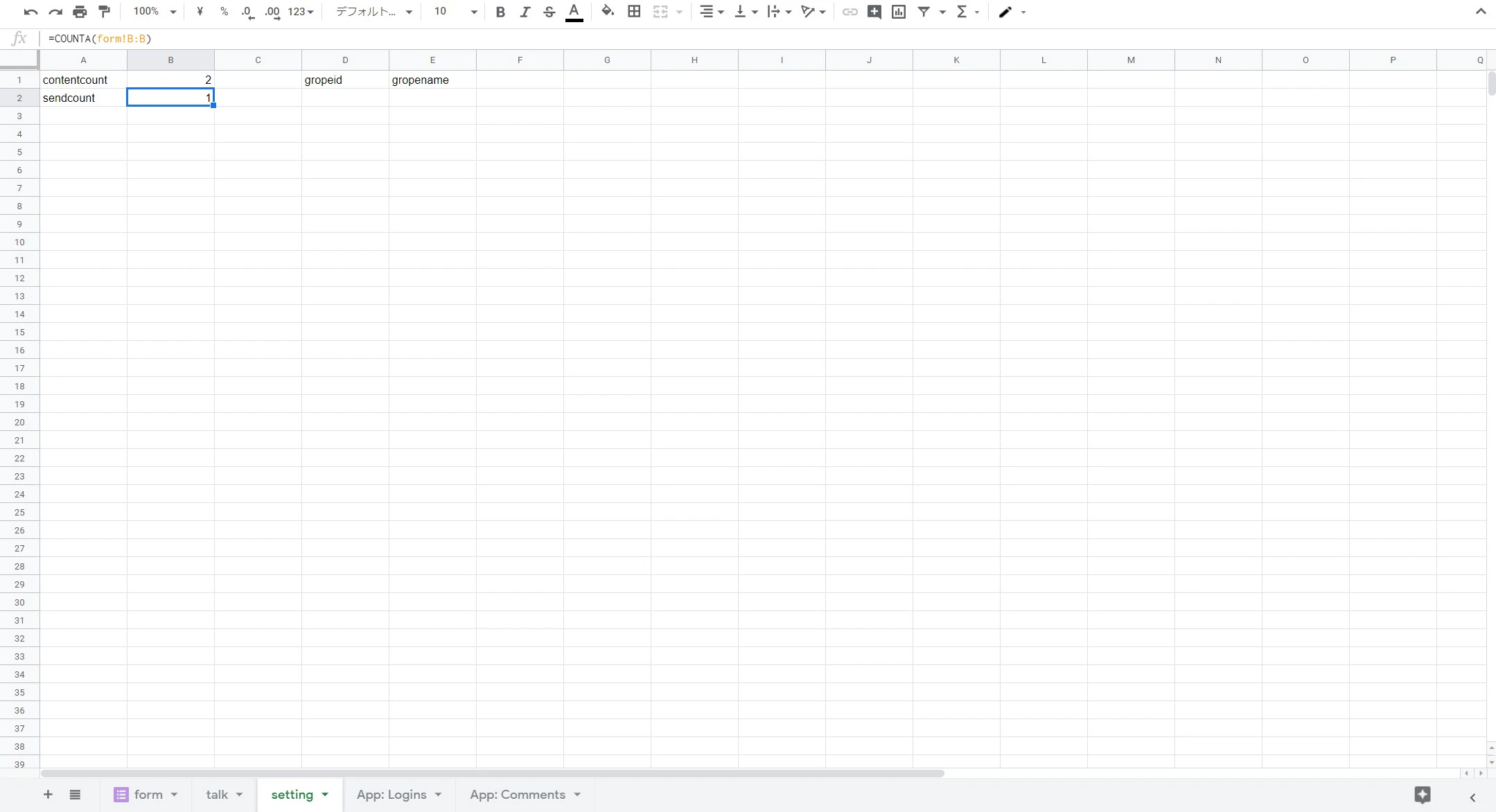
Task: Create a filter
Action: point(924,12)
